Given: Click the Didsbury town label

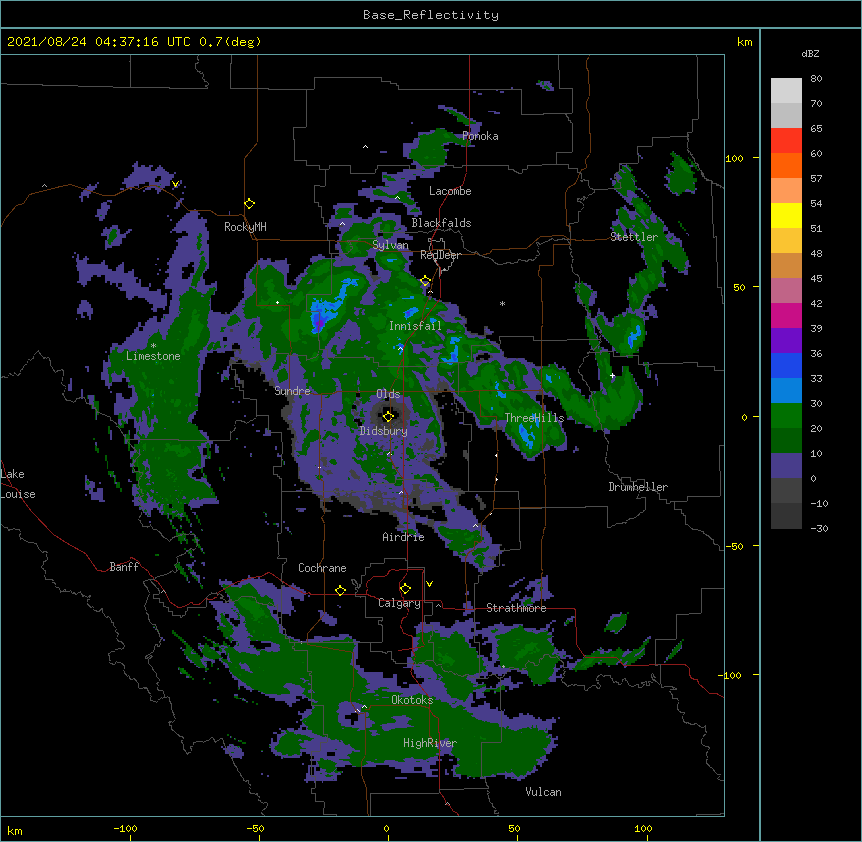Looking at the screenshot, I should coord(383,431).
